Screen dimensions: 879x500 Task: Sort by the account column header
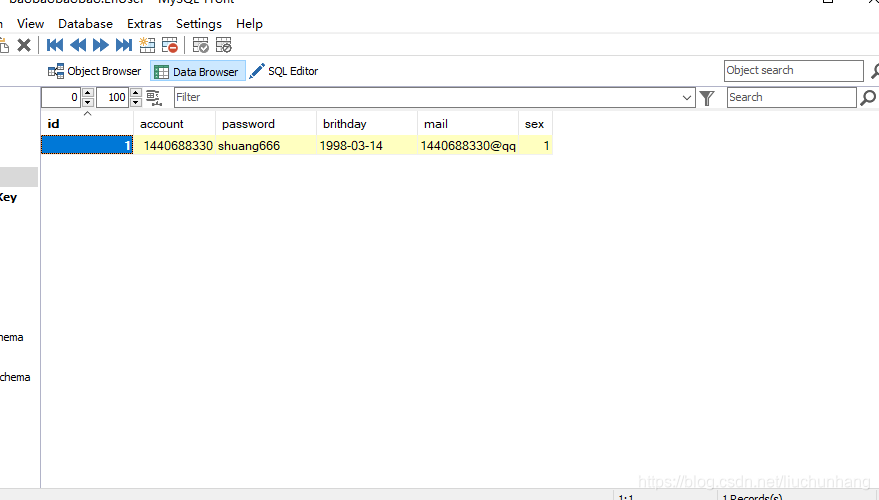tap(174, 124)
